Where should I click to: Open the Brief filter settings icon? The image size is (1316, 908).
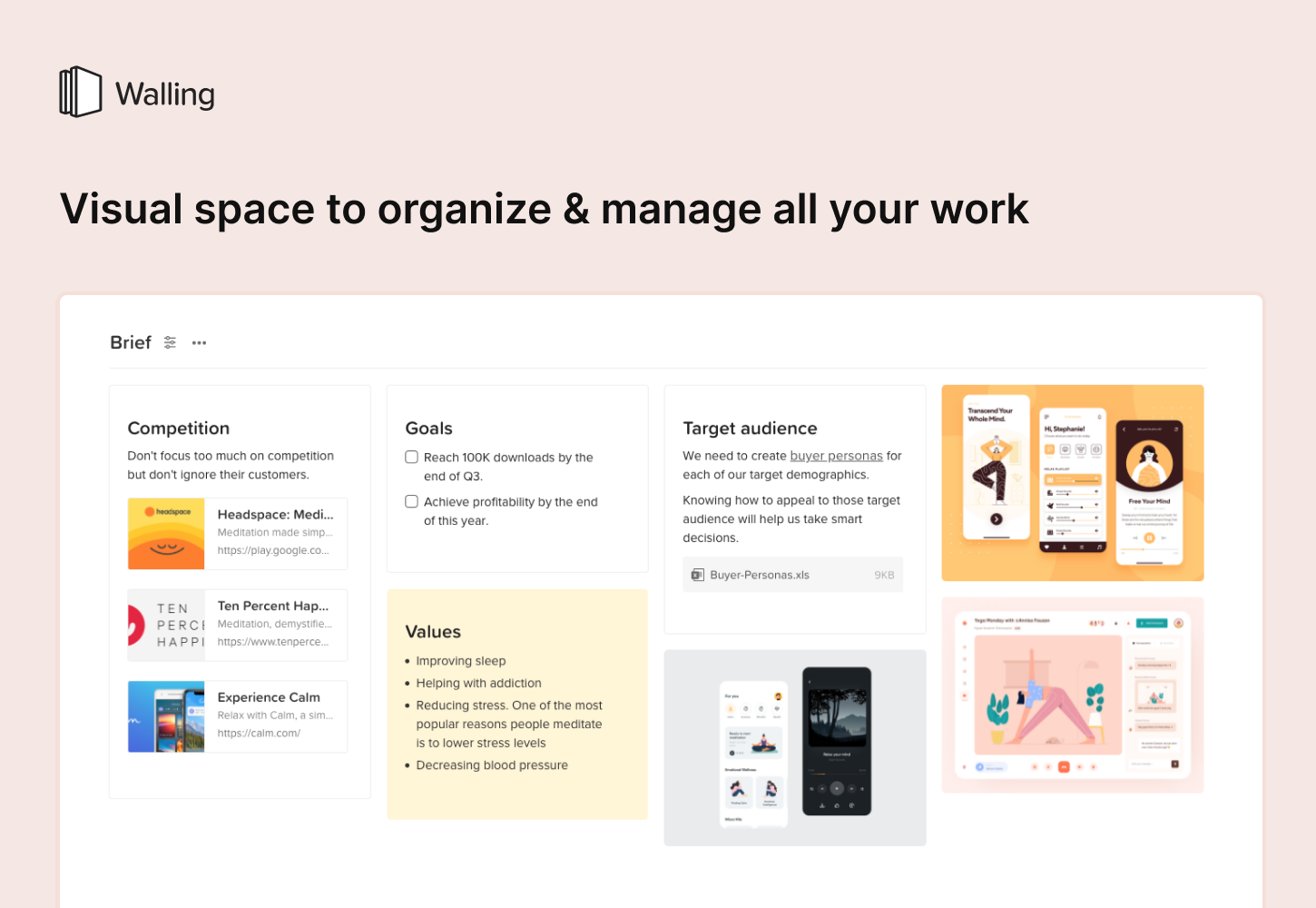pyautogui.click(x=170, y=342)
